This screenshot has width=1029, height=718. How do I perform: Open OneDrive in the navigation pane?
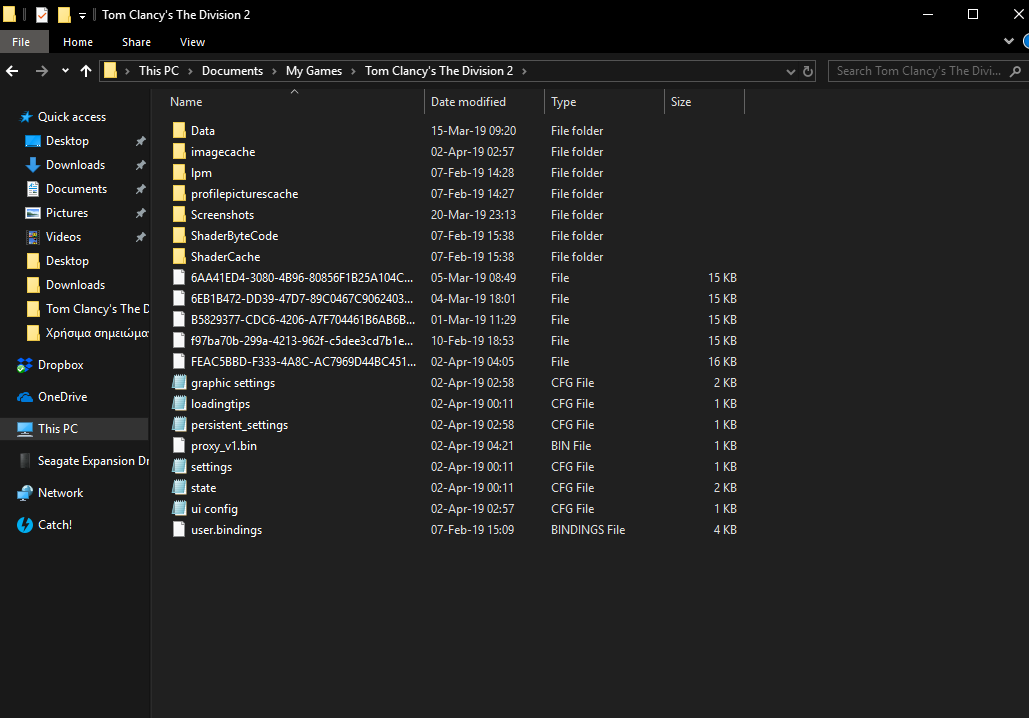coord(62,397)
